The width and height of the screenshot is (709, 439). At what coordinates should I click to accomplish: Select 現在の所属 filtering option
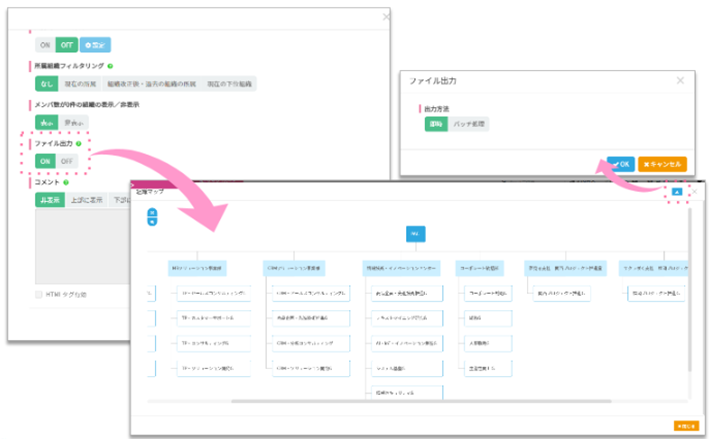pos(80,84)
